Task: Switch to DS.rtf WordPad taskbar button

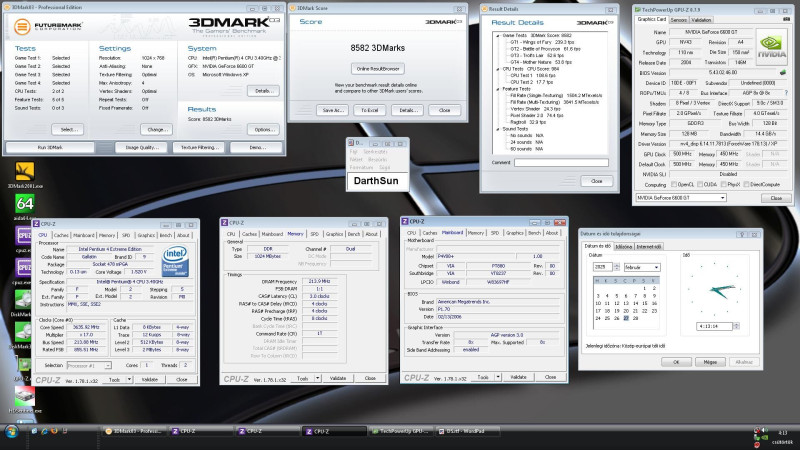Action: pyautogui.click(x=467, y=431)
